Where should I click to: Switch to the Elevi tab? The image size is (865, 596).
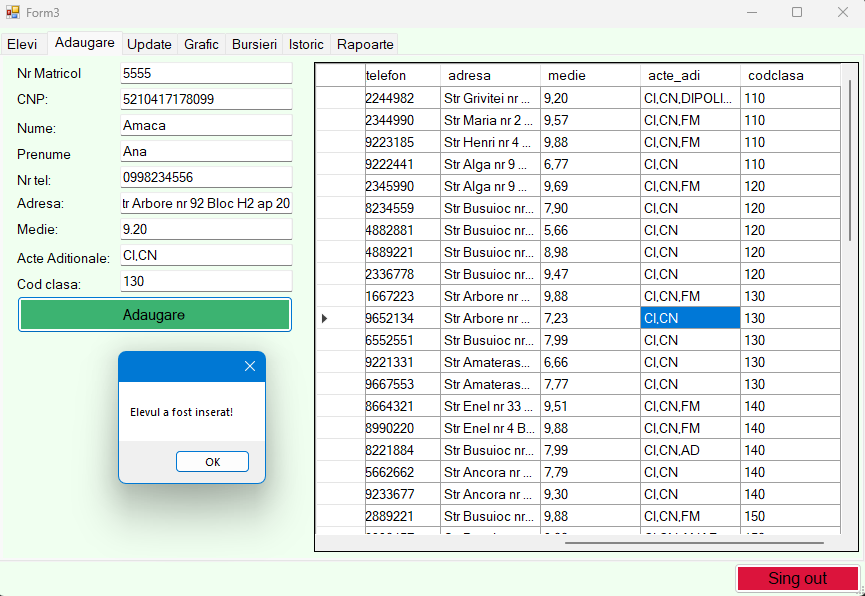pos(23,44)
